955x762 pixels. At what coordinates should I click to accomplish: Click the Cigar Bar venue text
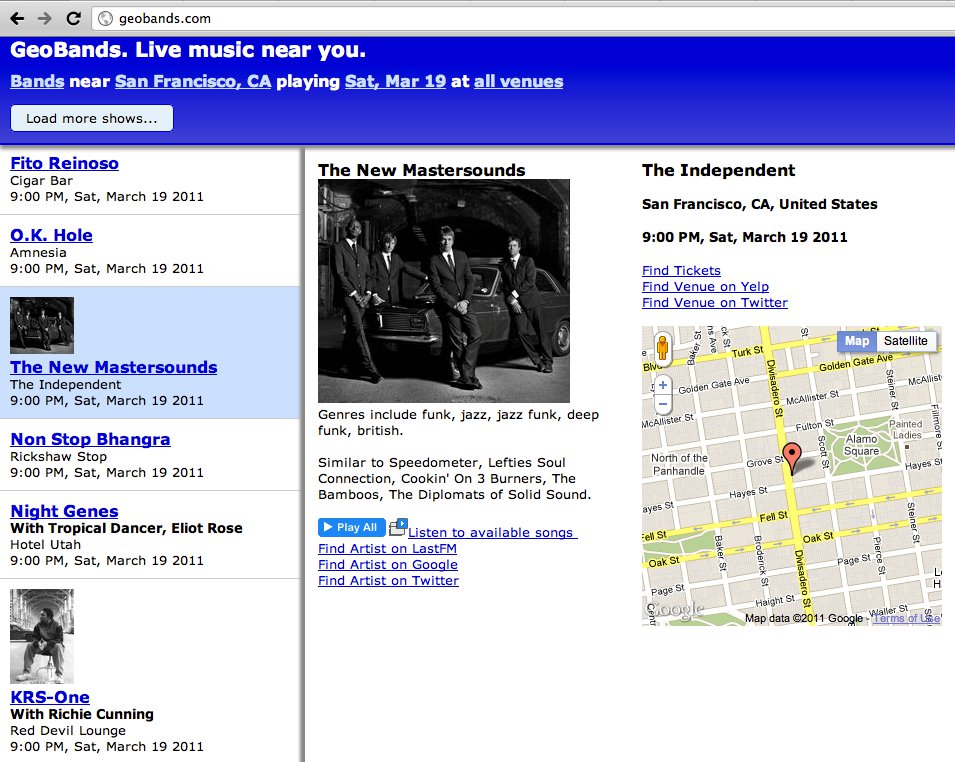(x=41, y=181)
